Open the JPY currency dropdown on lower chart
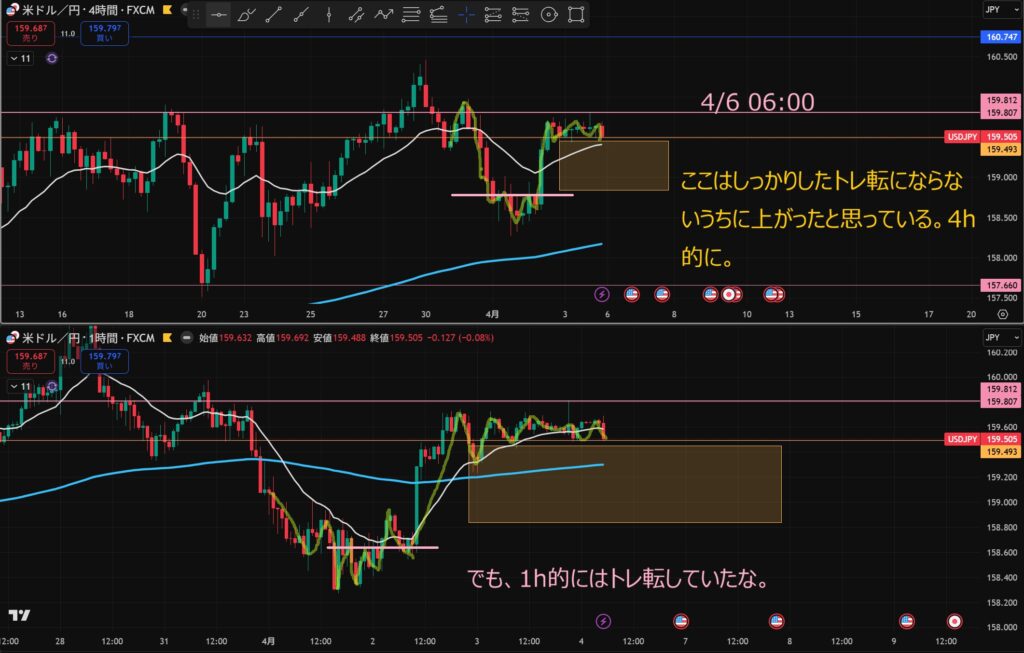1024x653 pixels. (1001, 339)
